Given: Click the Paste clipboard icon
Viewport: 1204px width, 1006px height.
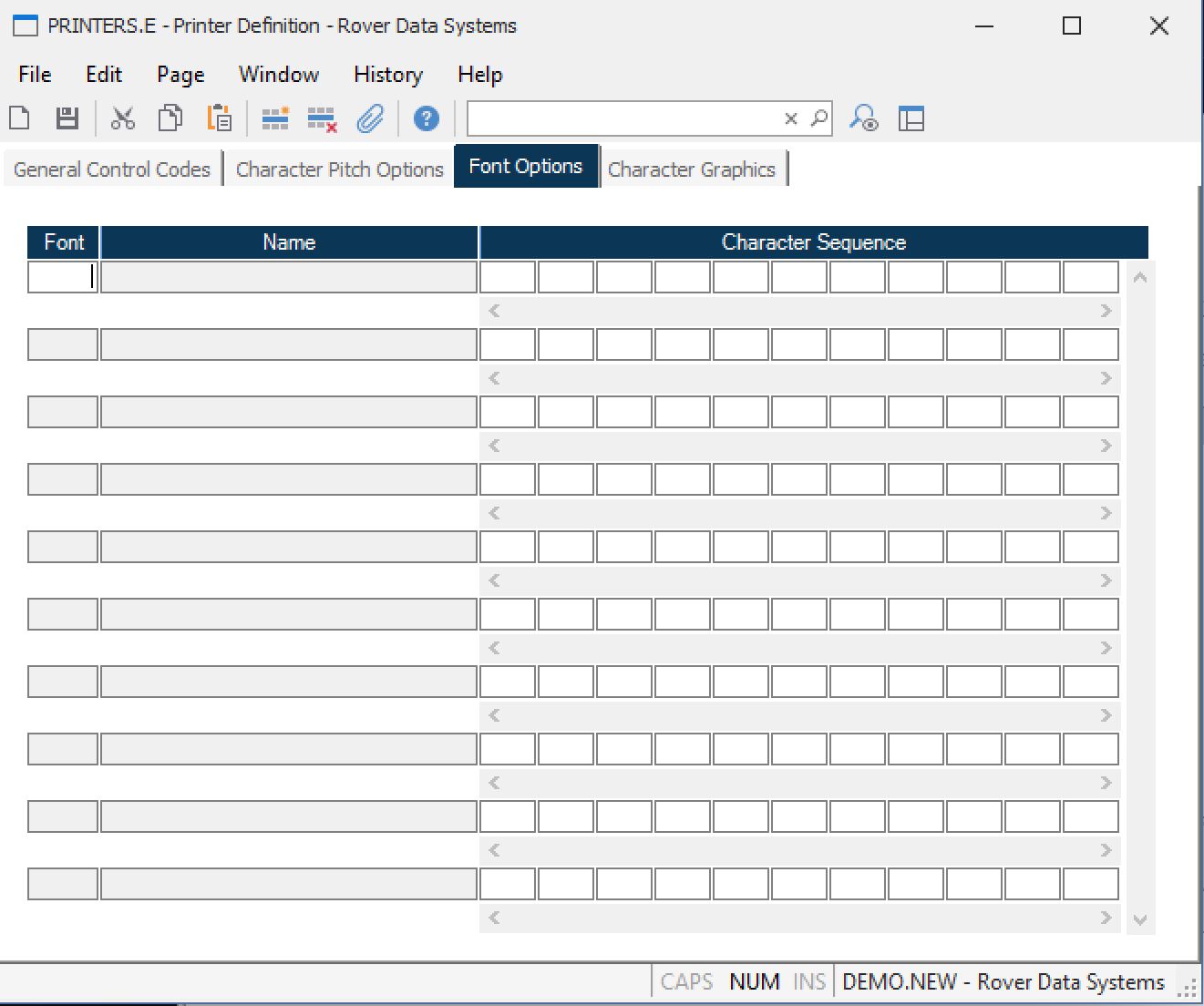Looking at the screenshot, I should coord(219,118).
